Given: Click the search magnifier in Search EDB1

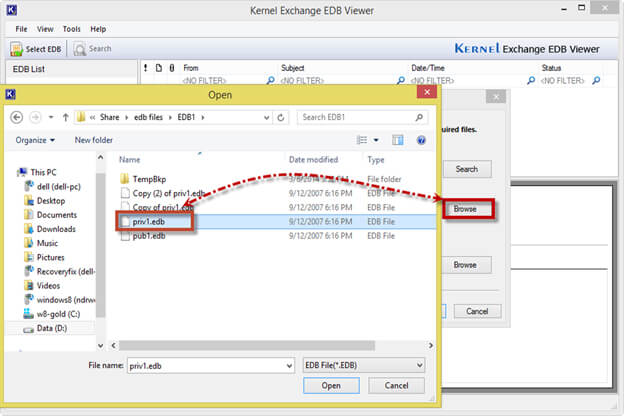Looking at the screenshot, I should tap(419, 117).
